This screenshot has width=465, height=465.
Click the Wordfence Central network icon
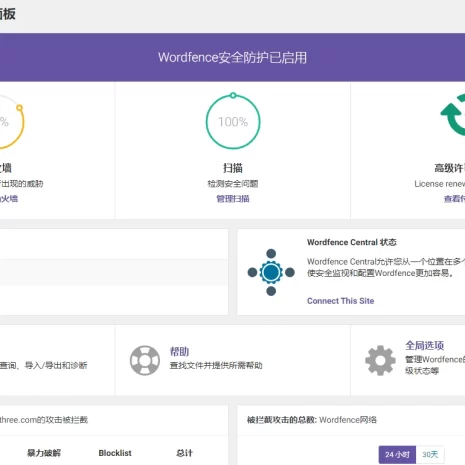[x=271, y=272]
